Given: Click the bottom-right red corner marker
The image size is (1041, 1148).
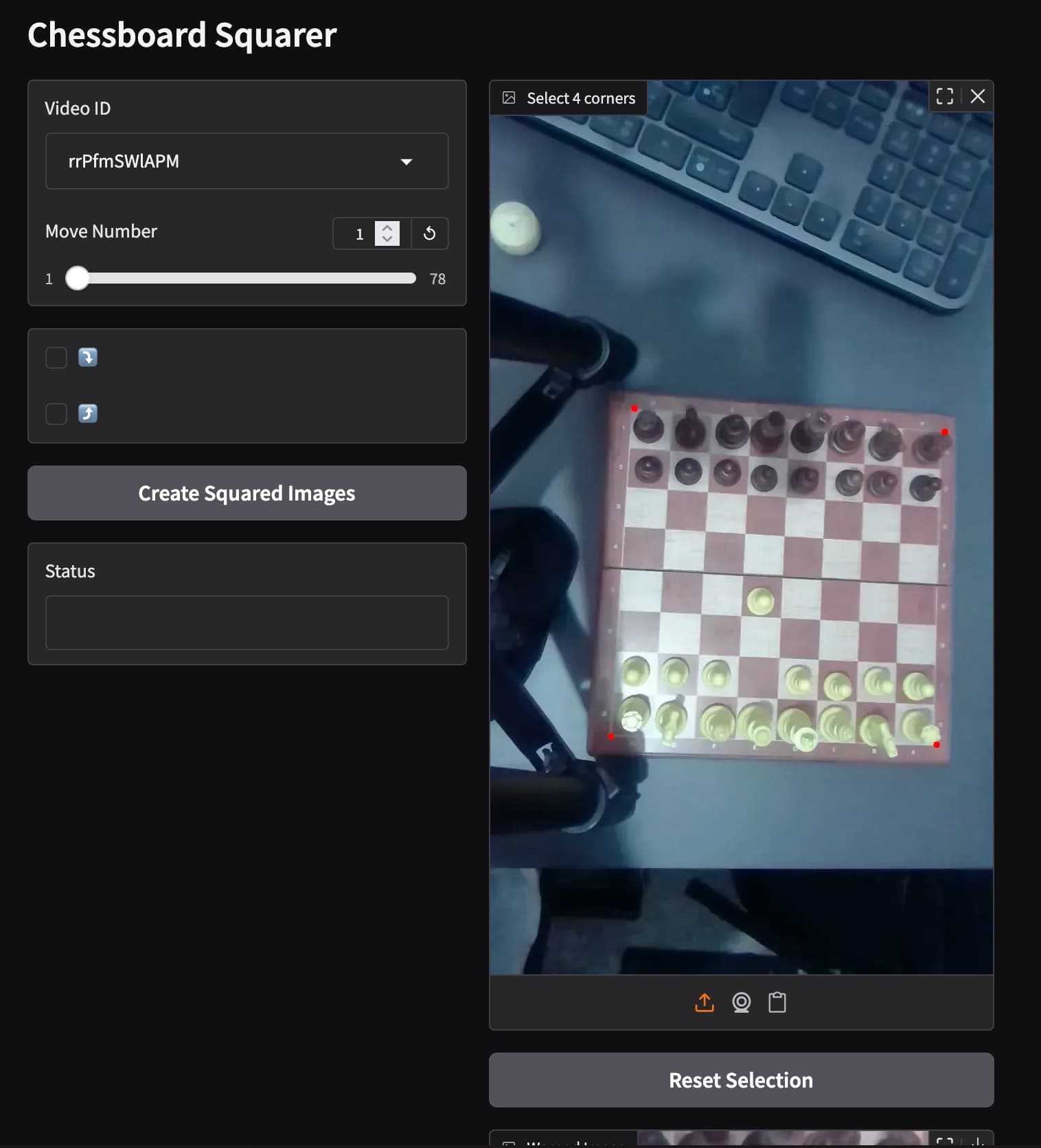Looking at the screenshot, I should 937,744.
